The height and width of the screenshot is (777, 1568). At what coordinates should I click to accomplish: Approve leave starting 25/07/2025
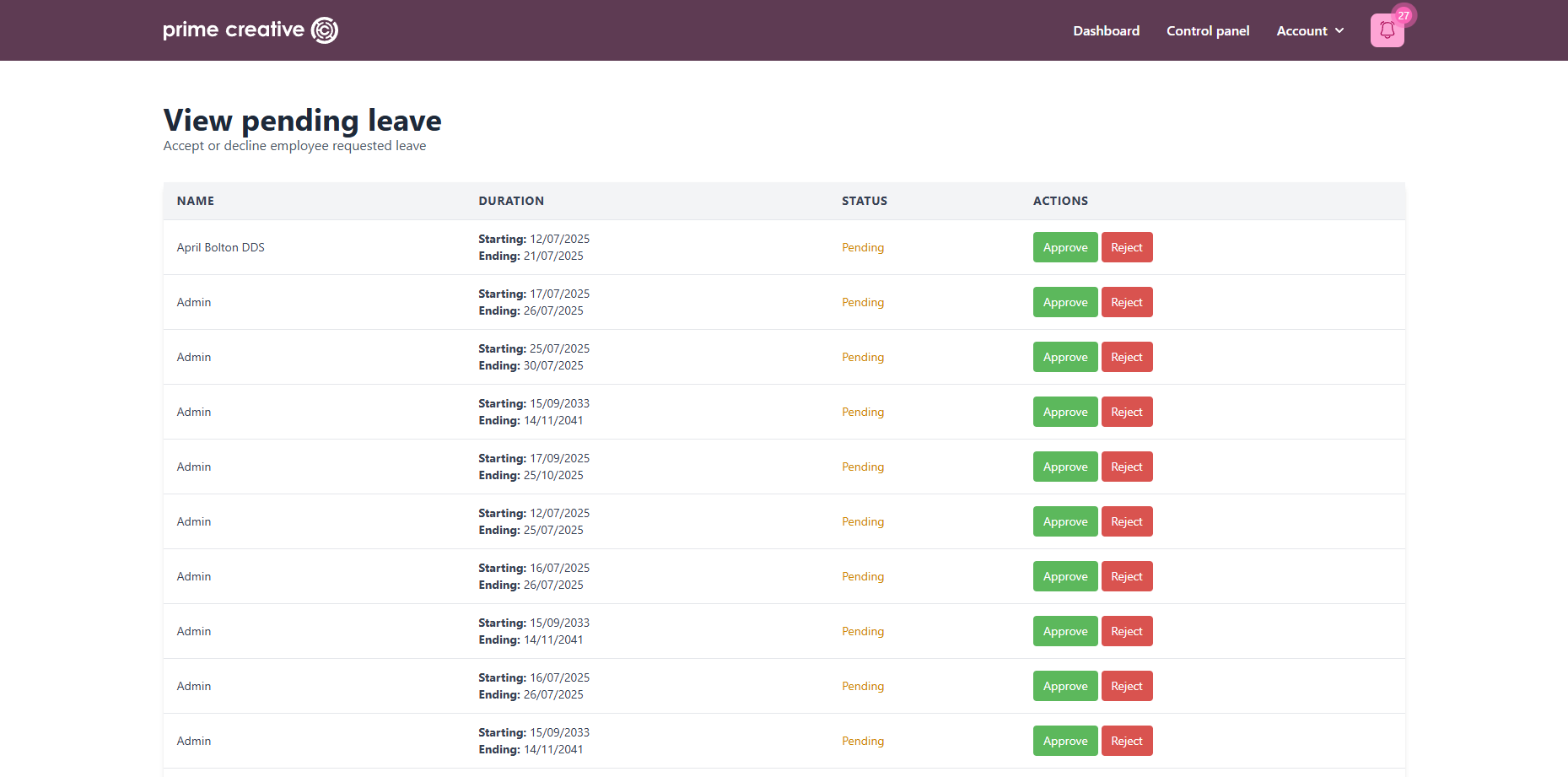1064,357
